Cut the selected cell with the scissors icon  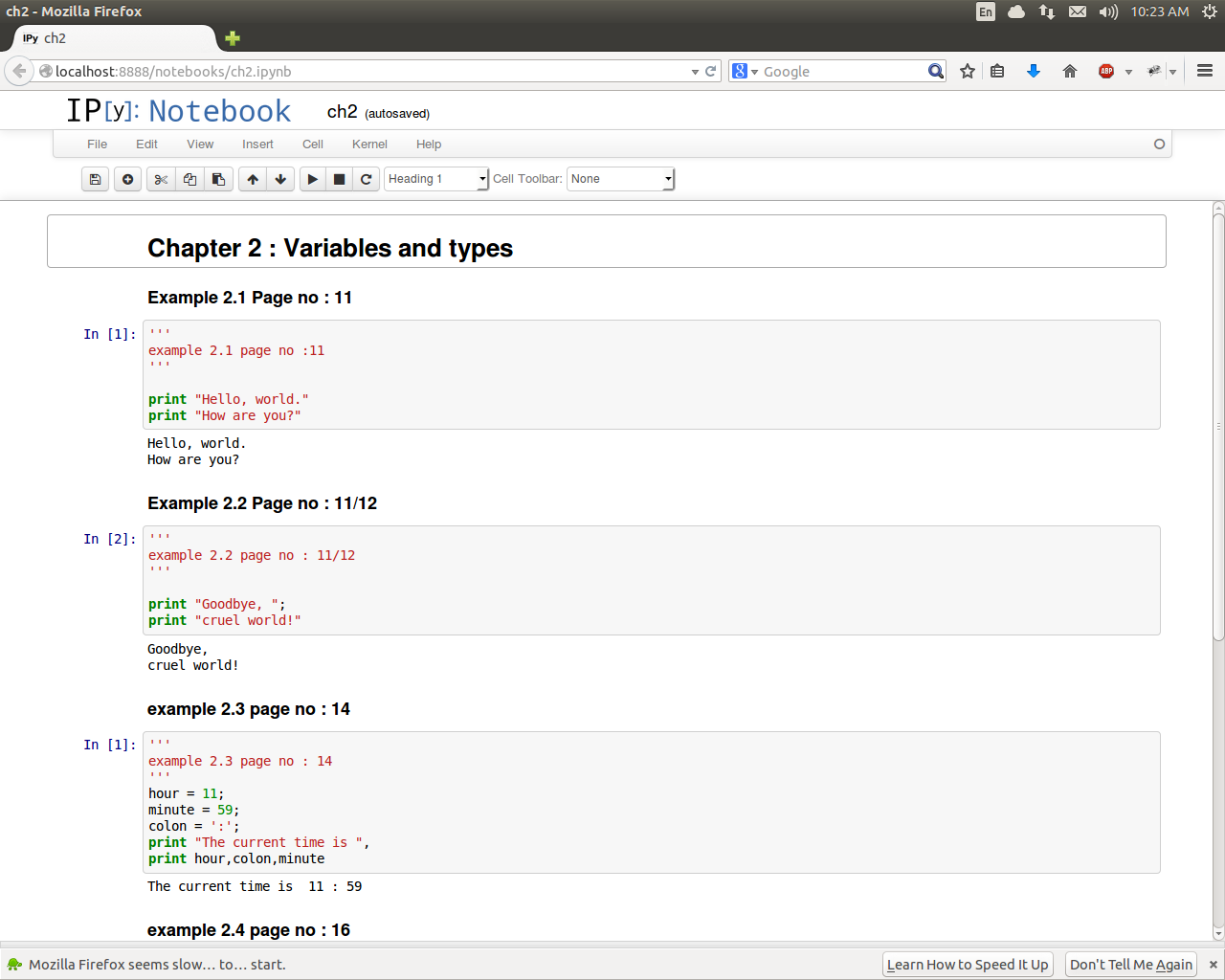point(161,179)
